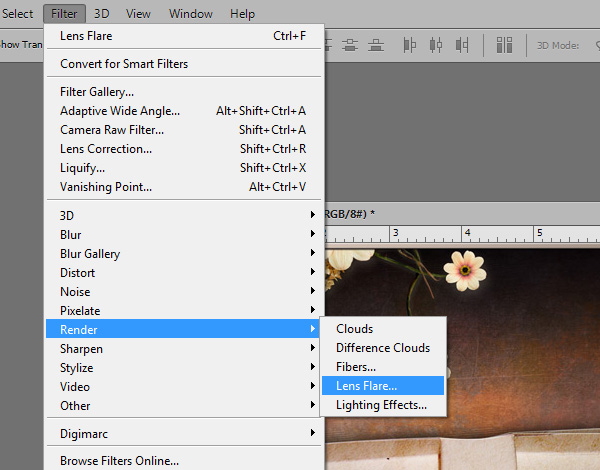Choose Adaptive Wide Angle... filter
Image resolution: width=600 pixels, height=470 pixels.
coord(184,111)
